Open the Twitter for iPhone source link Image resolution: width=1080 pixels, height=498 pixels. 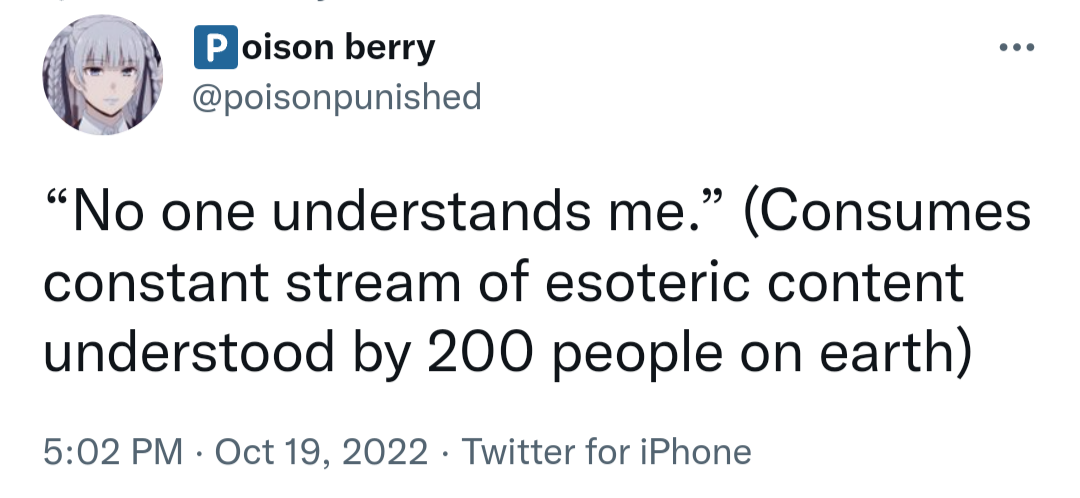click(x=607, y=451)
